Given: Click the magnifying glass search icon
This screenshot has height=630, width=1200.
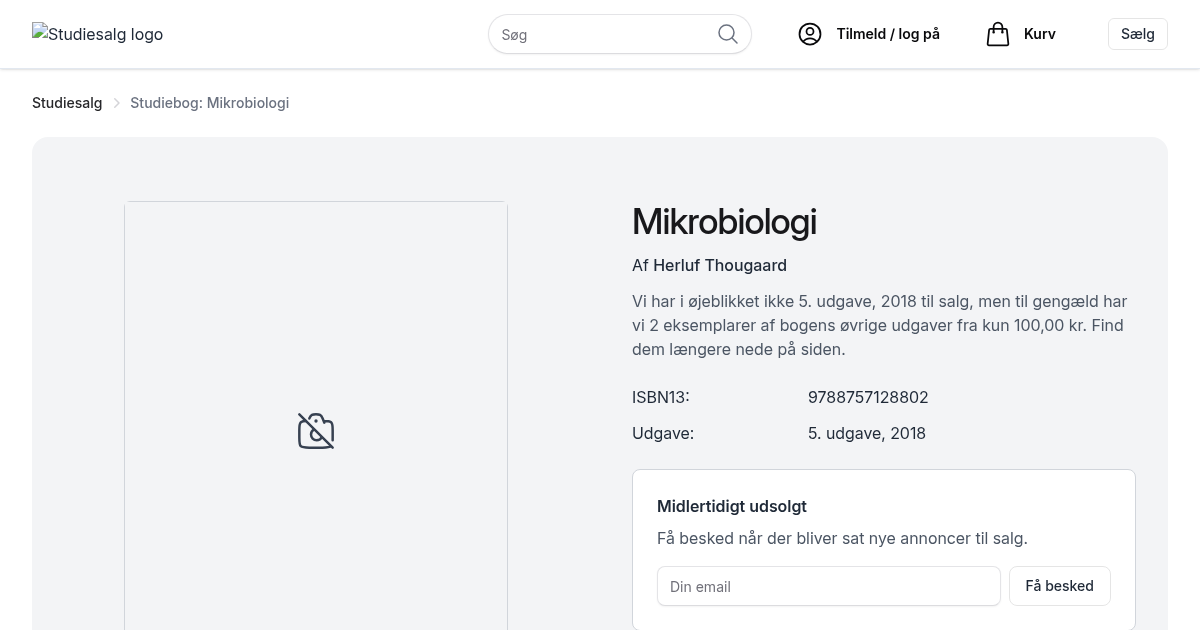Looking at the screenshot, I should [x=728, y=34].
